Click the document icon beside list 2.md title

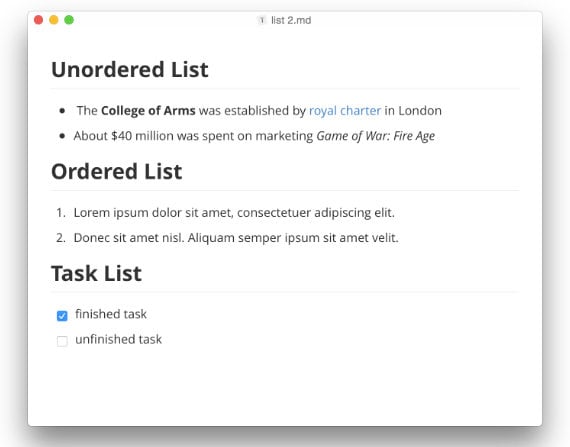coord(262,20)
